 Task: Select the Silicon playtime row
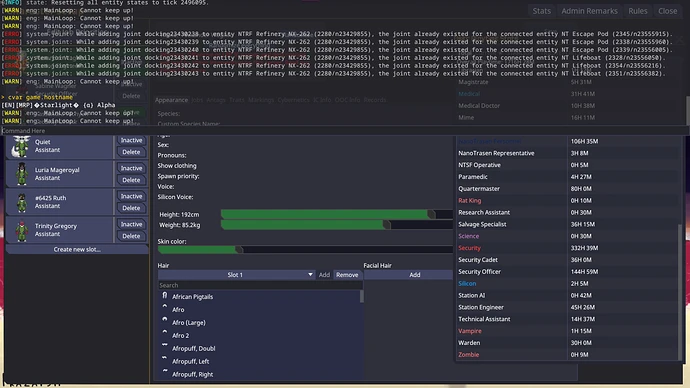tap(568, 284)
